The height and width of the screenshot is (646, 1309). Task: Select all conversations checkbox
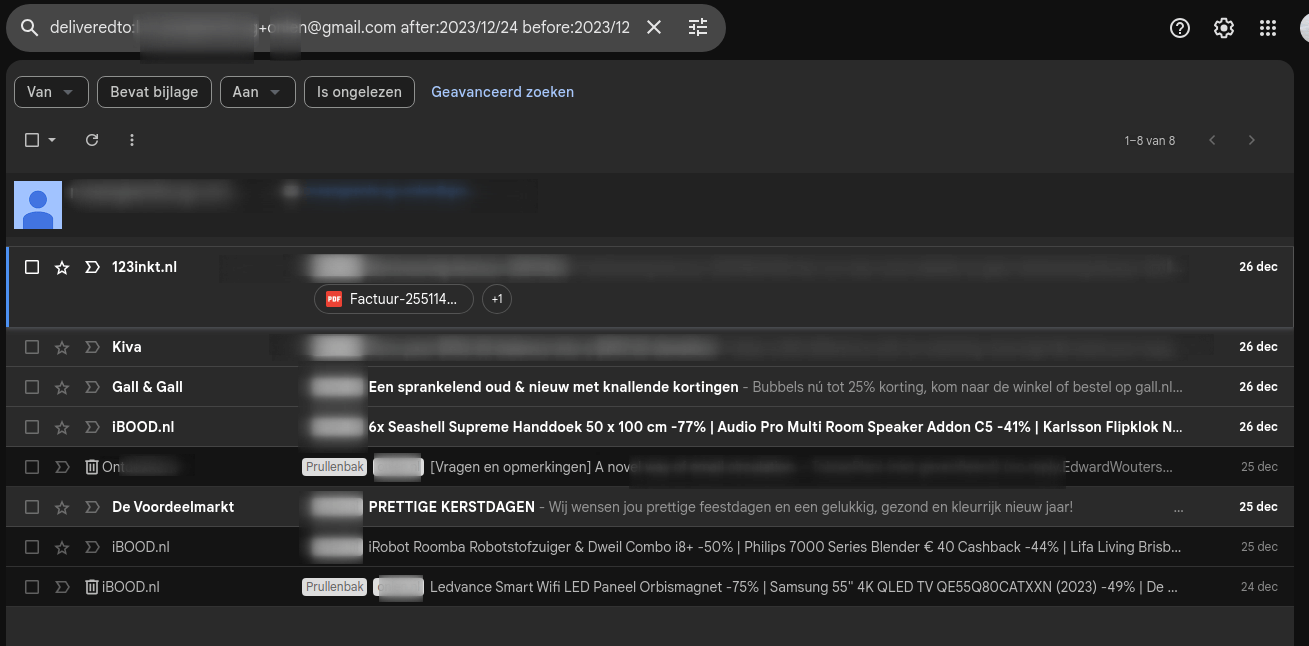[31, 140]
